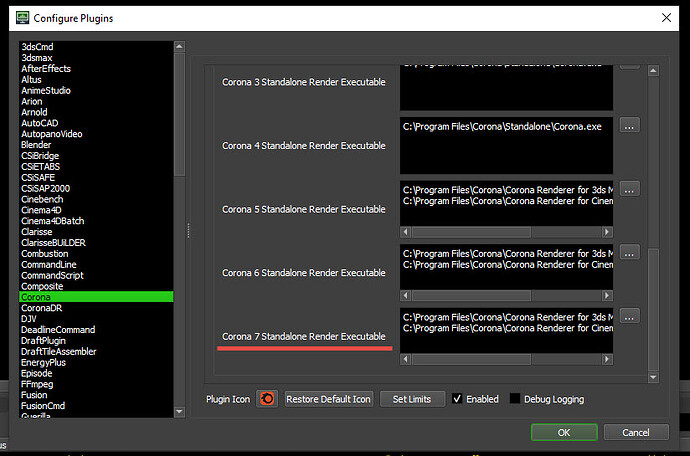Select Arion plugin
This screenshot has height=456, width=690.
pos(96,101)
